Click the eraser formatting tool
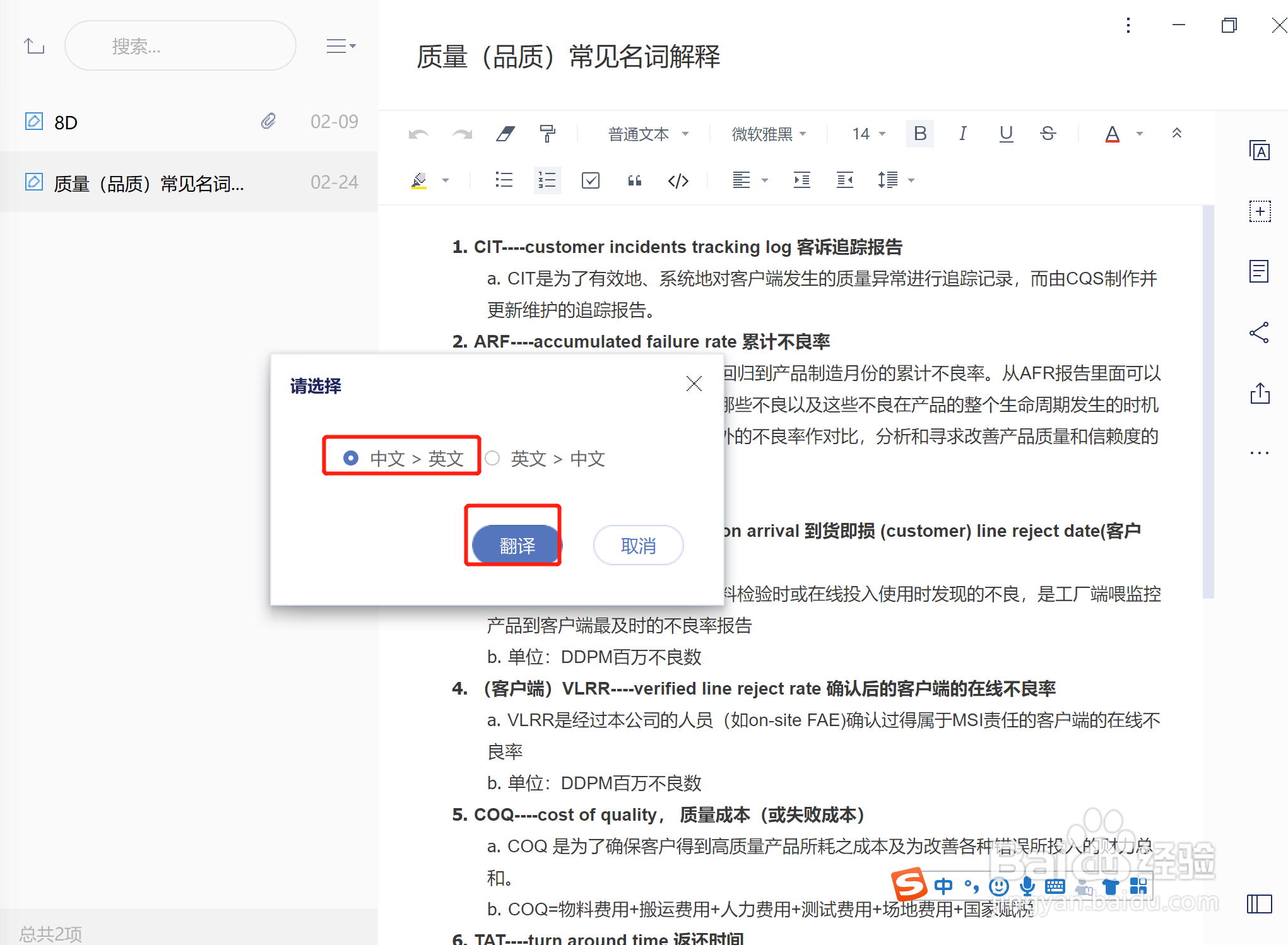This screenshot has height=945, width=1288. coord(505,134)
